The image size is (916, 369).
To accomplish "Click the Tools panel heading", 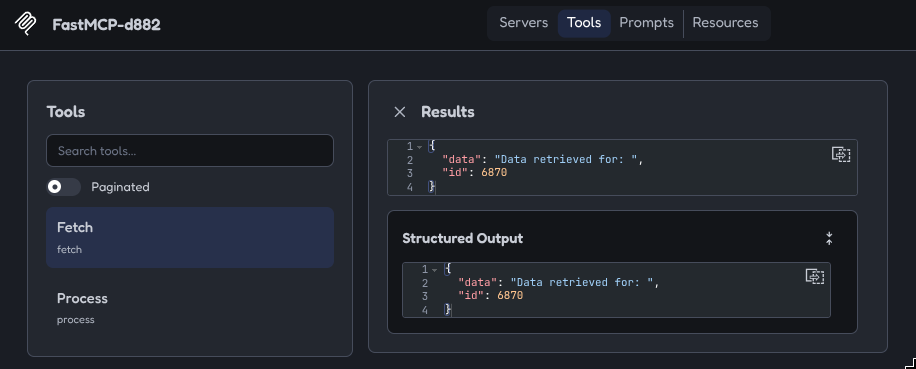I will point(66,112).
